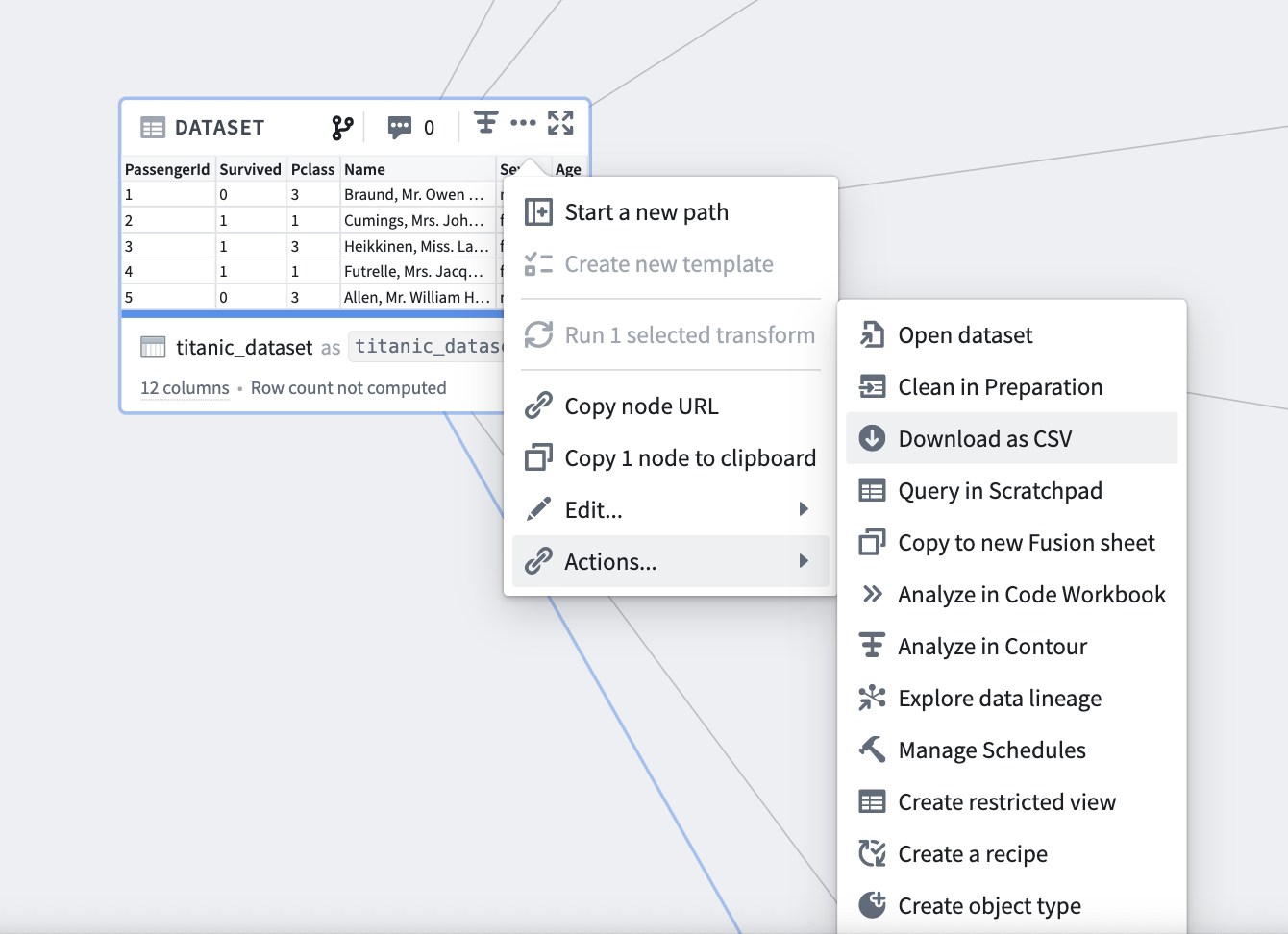Click the Create object type icon
Screen dimensions: 1288x934
(872, 905)
